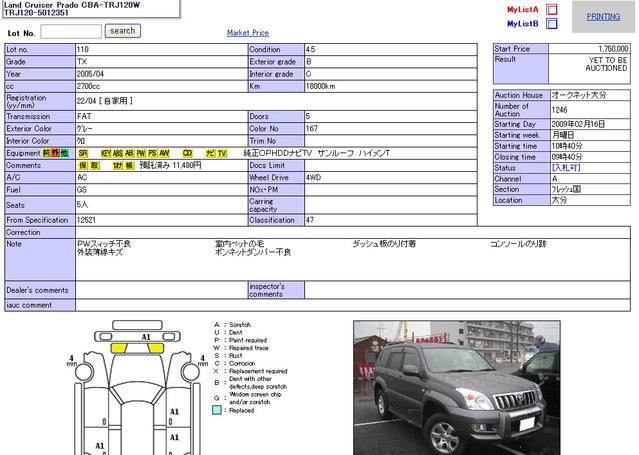The image size is (639, 455).
Task: Click the Replacement required legend entry
Action: coord(258,371)
